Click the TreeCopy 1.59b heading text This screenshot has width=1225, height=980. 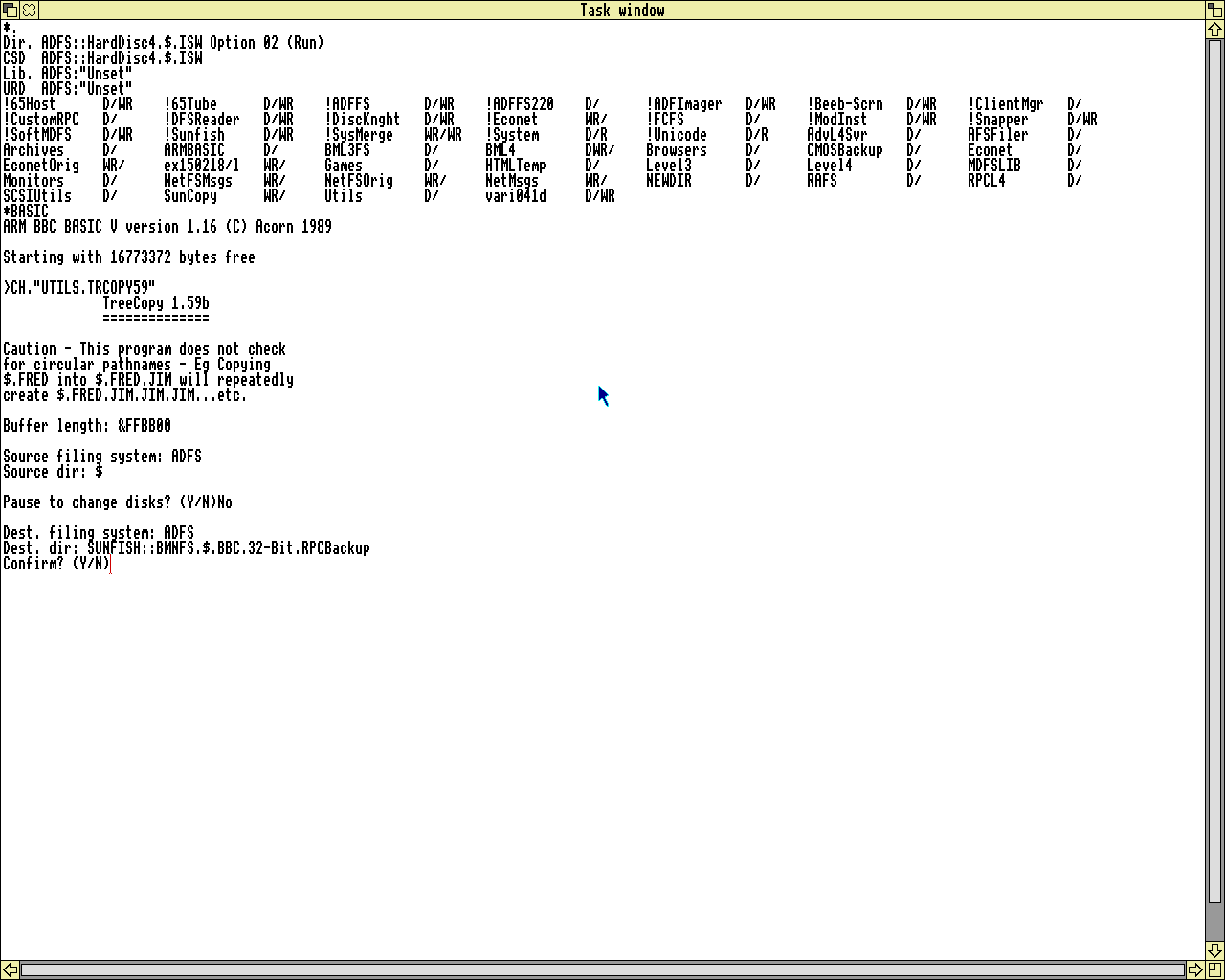(155, 303)
